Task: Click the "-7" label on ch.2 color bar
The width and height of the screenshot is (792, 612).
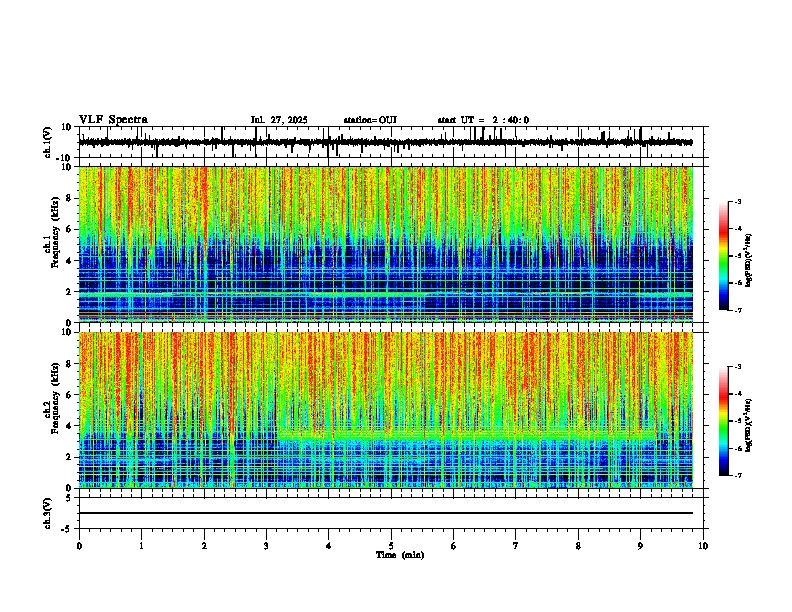Action: coord(737,475)
